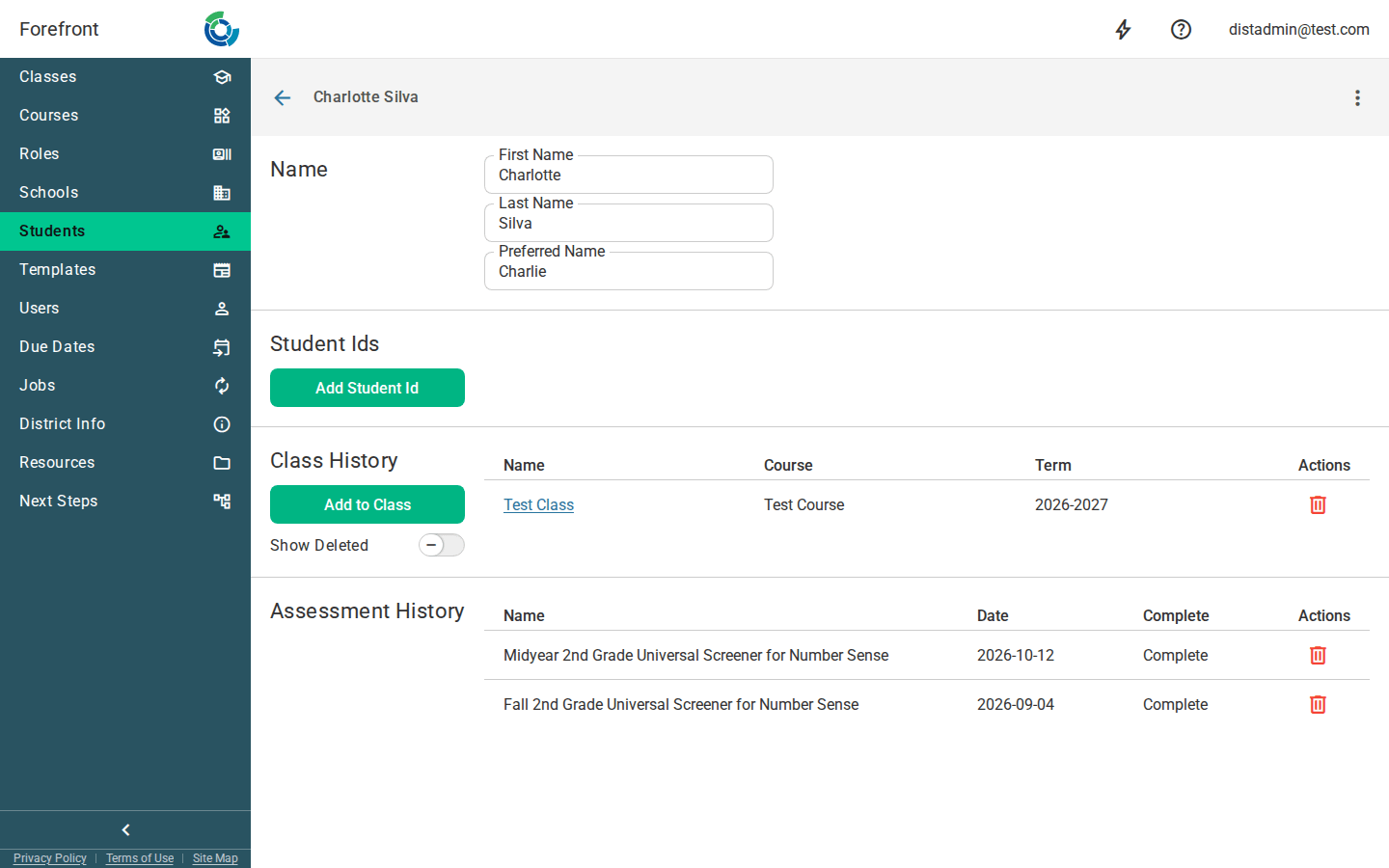Open the help question mark icon
1389x868 pixels.
pos(1181,30)
